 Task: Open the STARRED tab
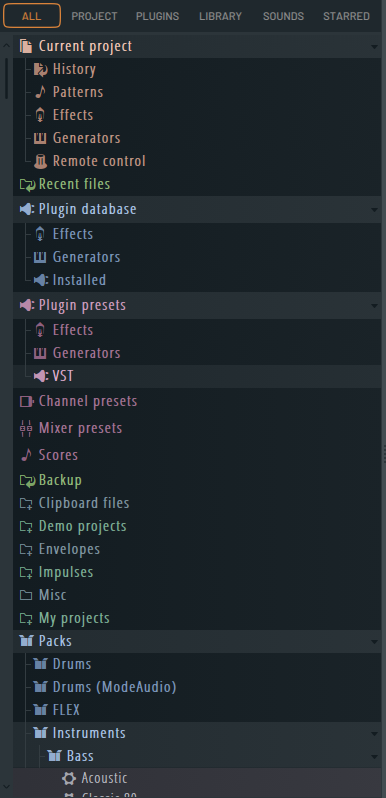[x=346, y=16]
